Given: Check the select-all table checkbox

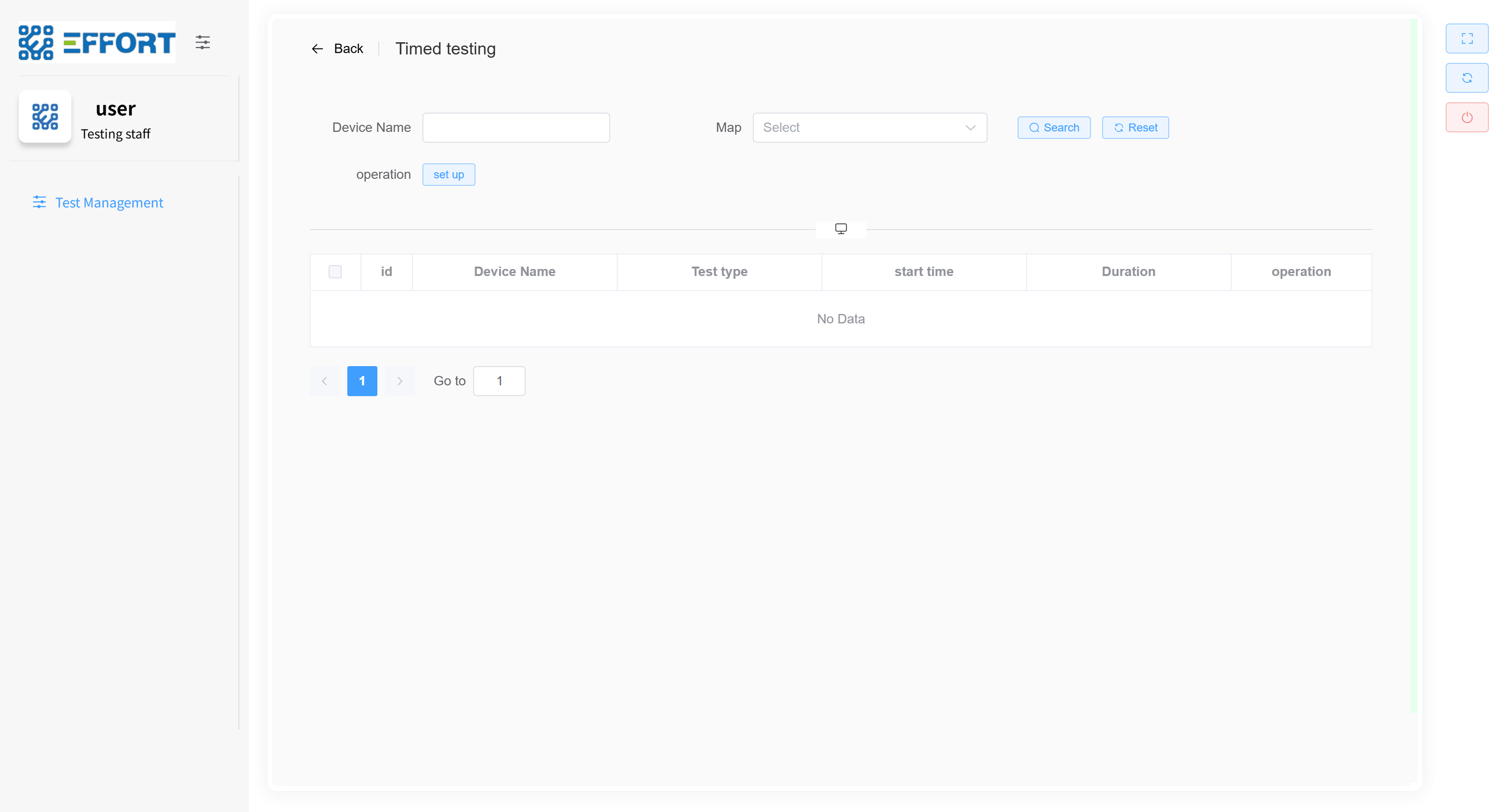Looking at the screenshot, I should (x=335, y=272).
